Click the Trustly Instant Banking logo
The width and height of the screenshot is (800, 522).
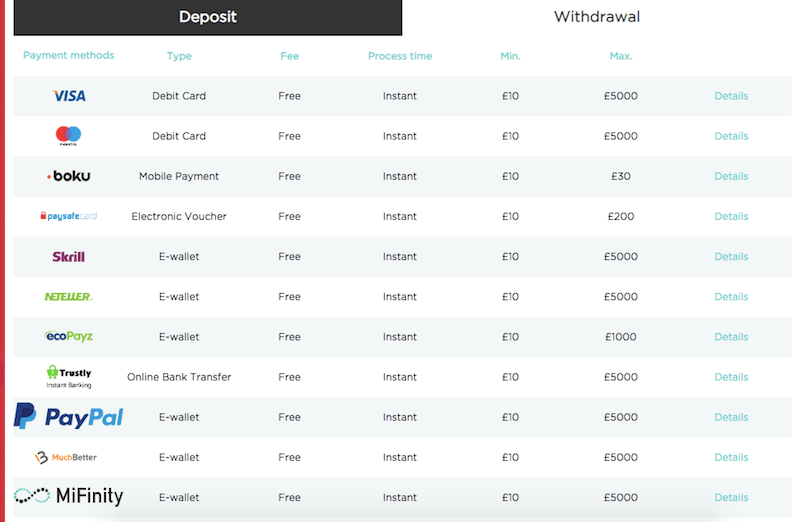point(68,377)
